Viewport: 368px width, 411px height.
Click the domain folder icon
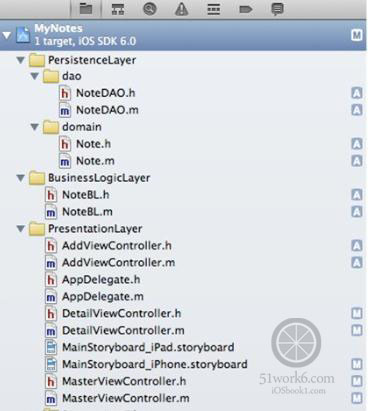(51, 127)
